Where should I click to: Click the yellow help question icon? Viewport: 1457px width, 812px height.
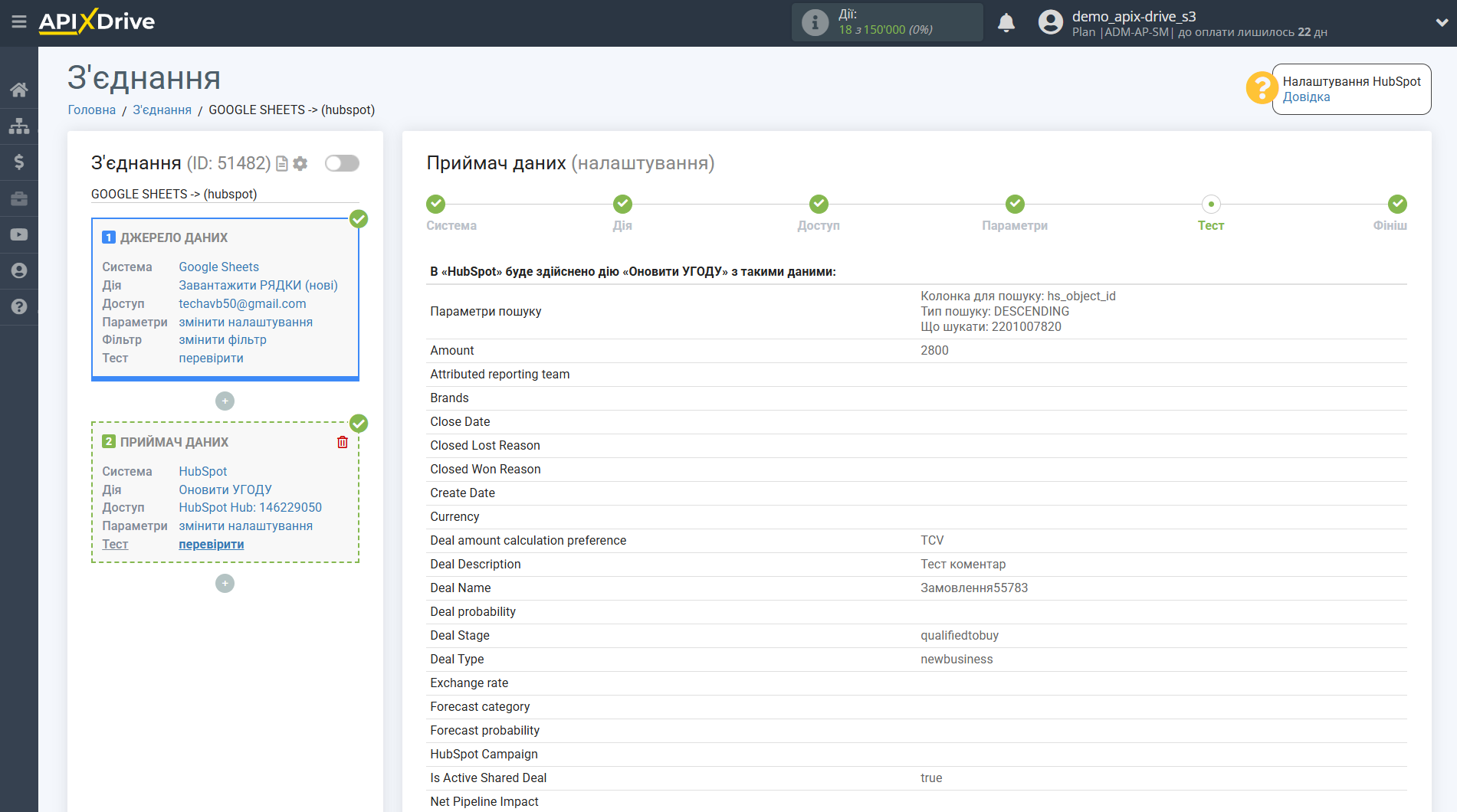coord(1262,87)
